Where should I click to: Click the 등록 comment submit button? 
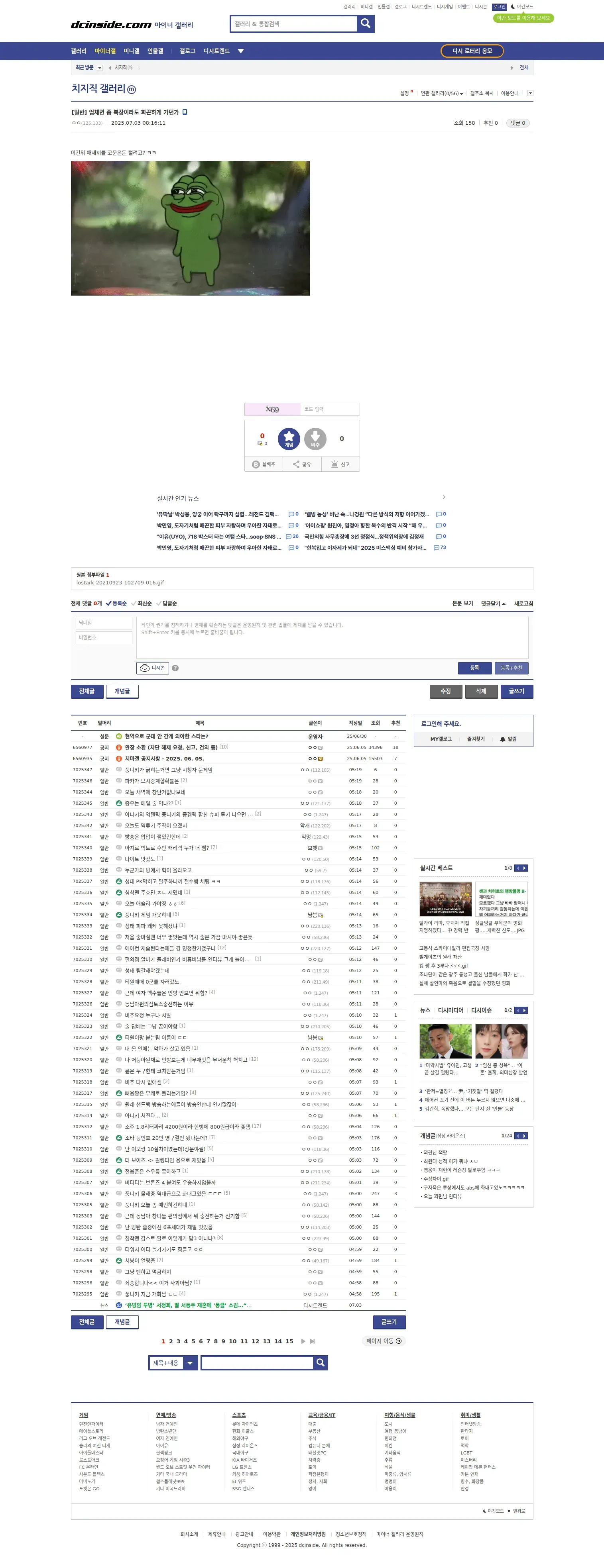[x=474, y=668]
